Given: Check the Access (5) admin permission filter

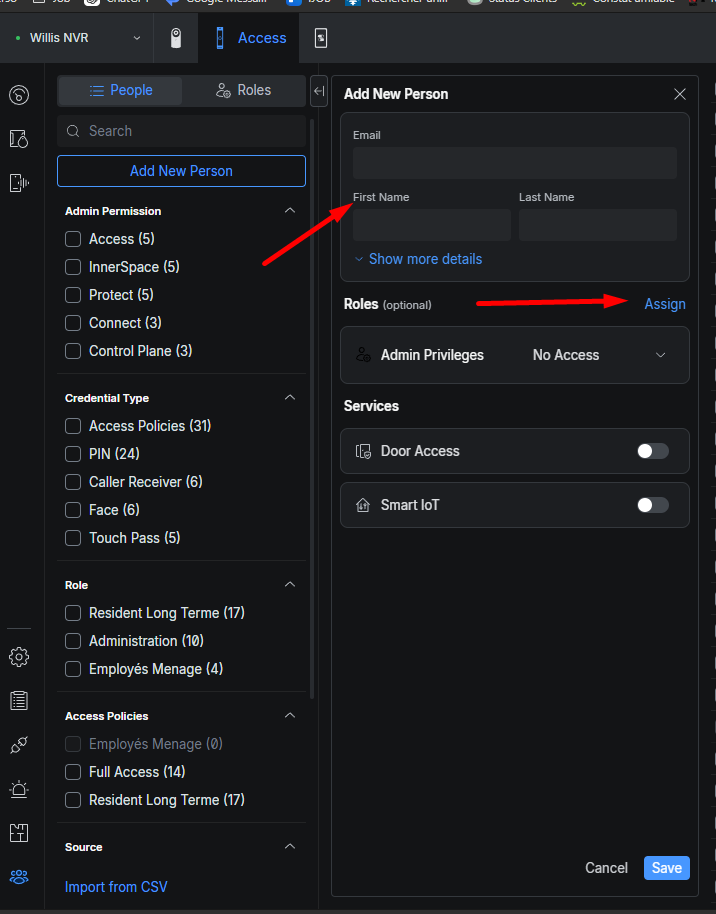Looking at the screenshot, I should [x=73, y=239].
